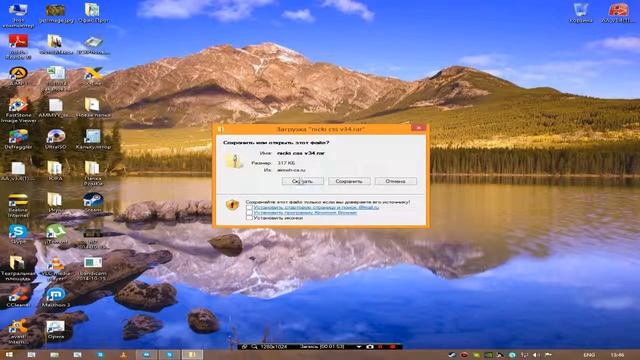Open the Театральная площадь folder icon
This screenshot has width=640, height=360.
click(18, 269)
